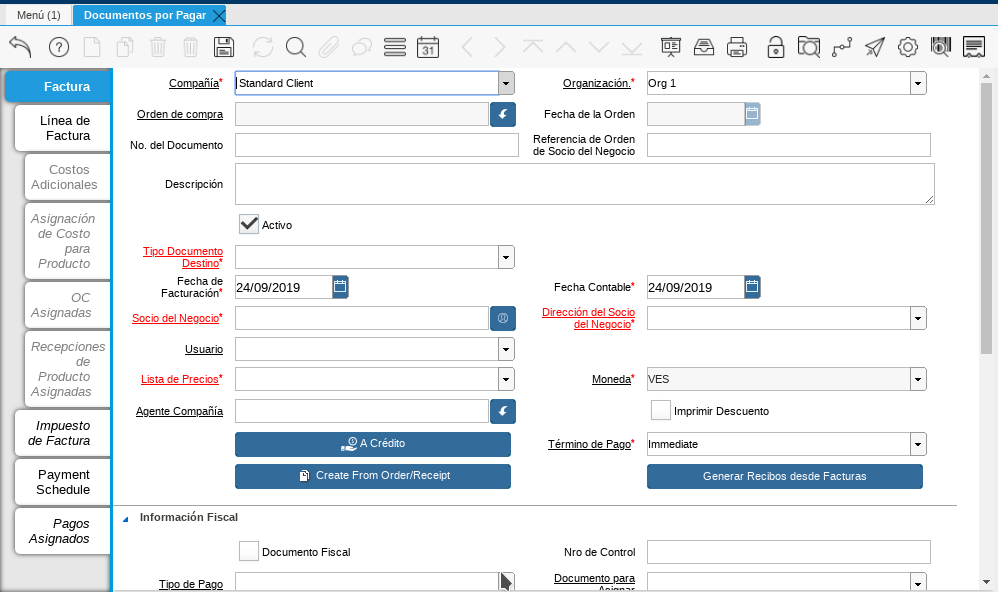This screenshot has width=998, height=592.
Task: Collapse the Información Fiscal section
Action: pos(125,519)
